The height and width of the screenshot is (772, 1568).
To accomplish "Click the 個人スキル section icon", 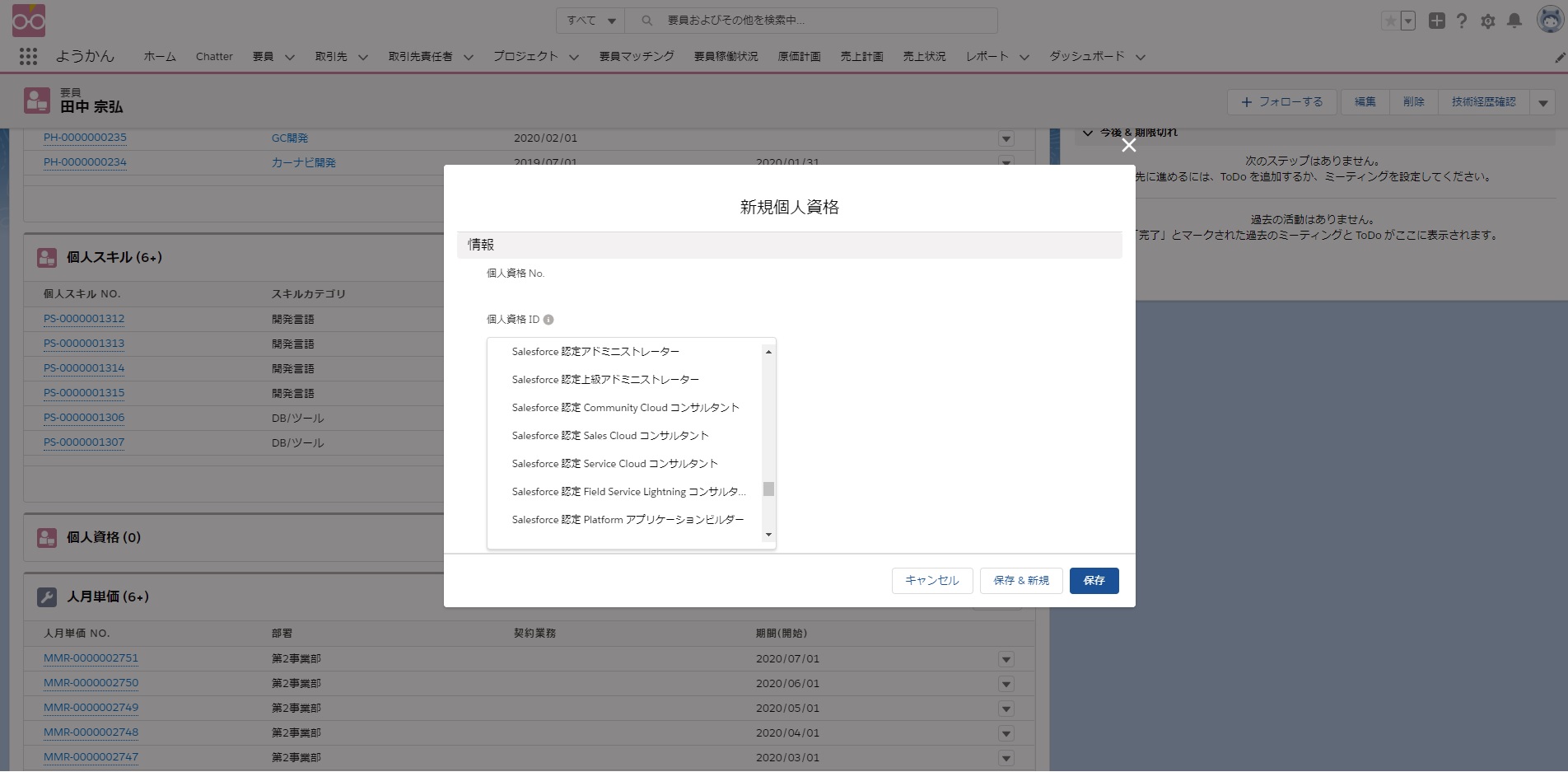I will [47, 258].
